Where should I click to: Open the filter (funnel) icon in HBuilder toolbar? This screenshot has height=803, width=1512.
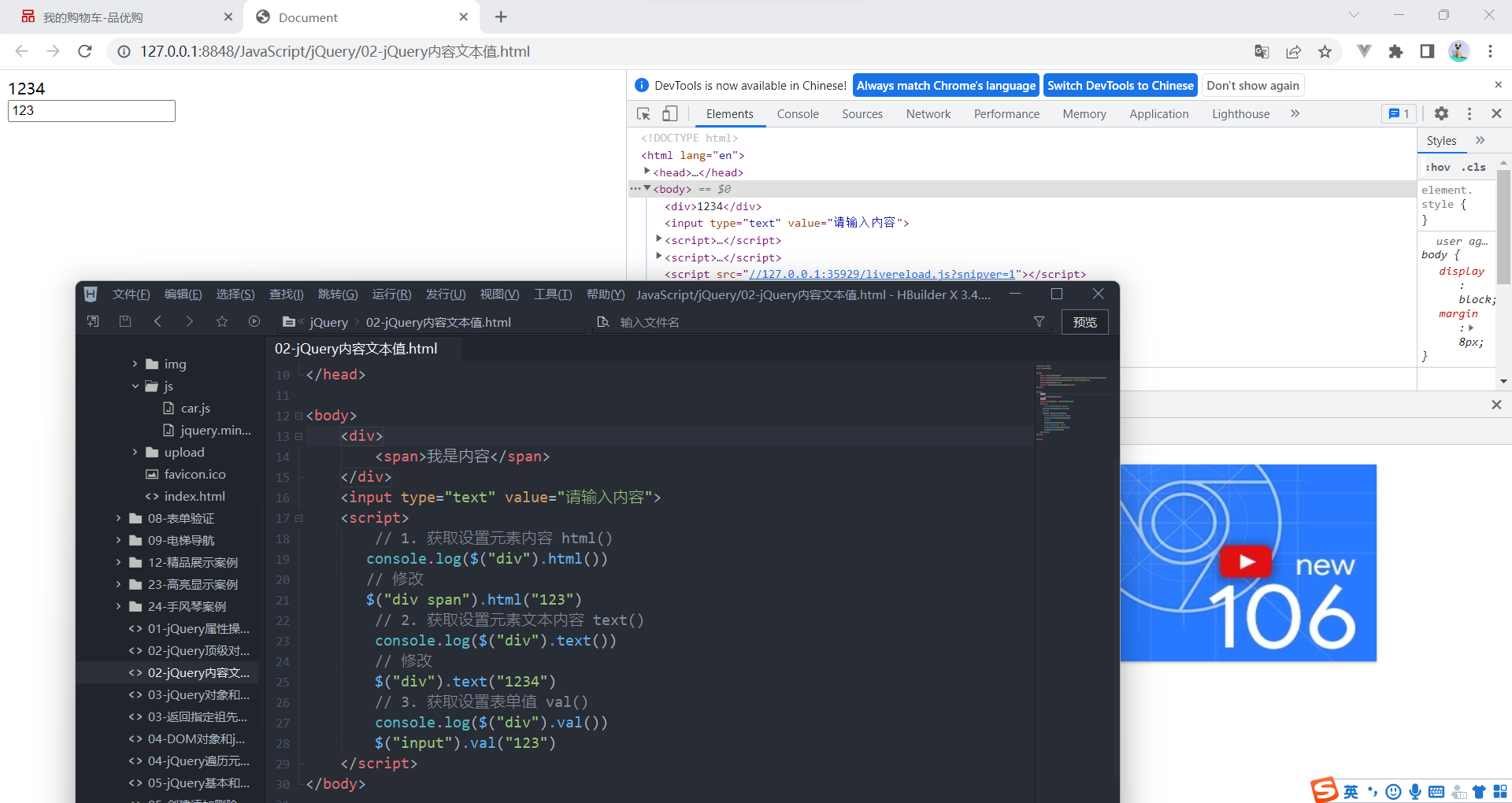point(1039,321)
